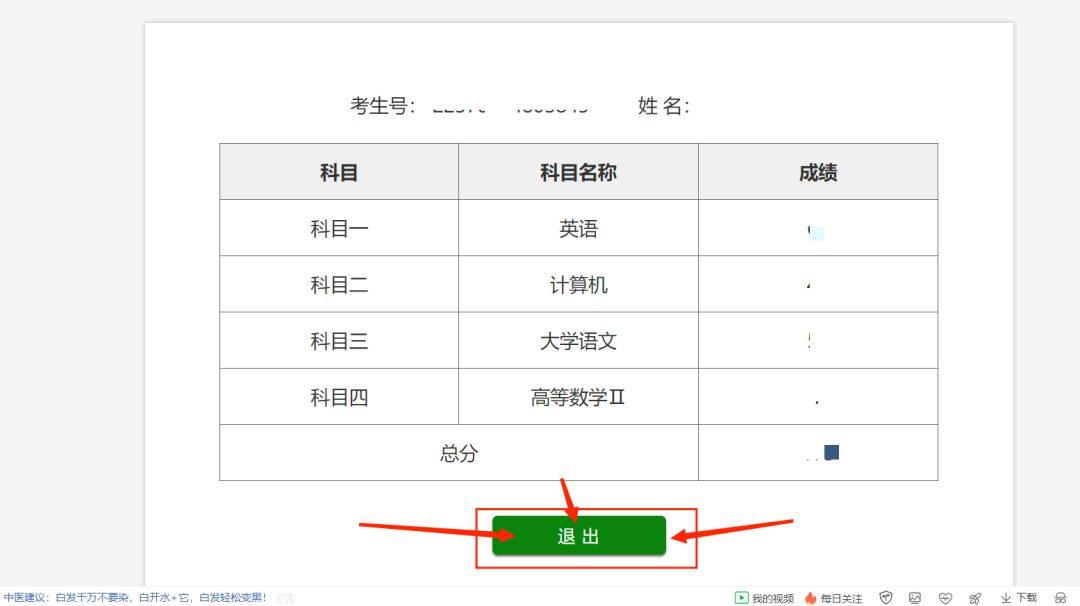Select the 计算机 cell
The image size is (1080, 606).
[579, 284]
